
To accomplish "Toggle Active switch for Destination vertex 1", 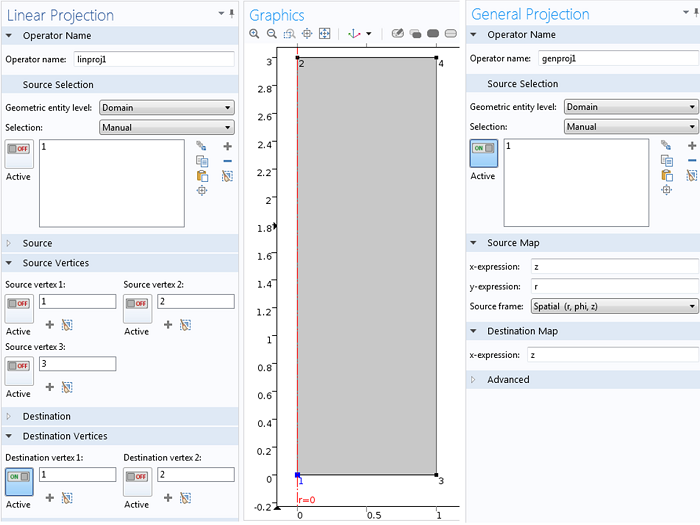I will 18,477.
